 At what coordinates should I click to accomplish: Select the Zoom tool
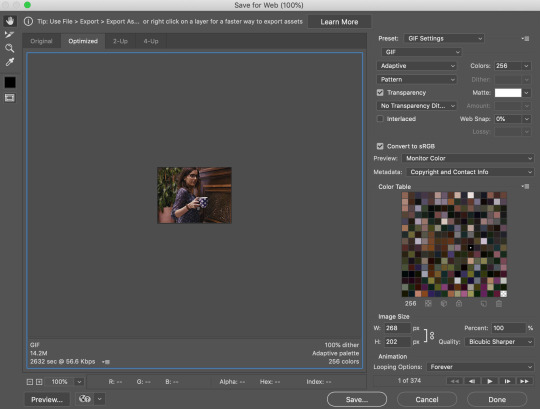10,48
